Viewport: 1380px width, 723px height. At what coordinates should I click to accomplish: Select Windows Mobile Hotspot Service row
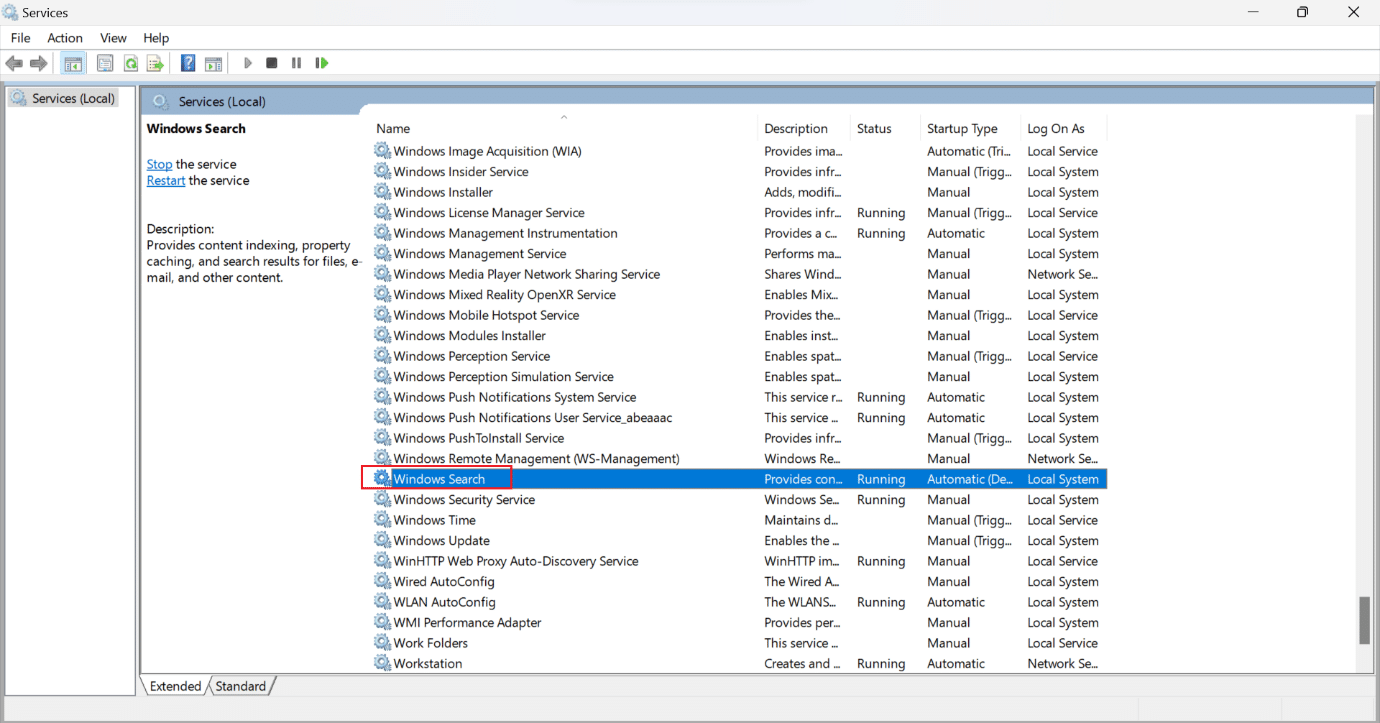pyautogui.click(x=739, y=315)
